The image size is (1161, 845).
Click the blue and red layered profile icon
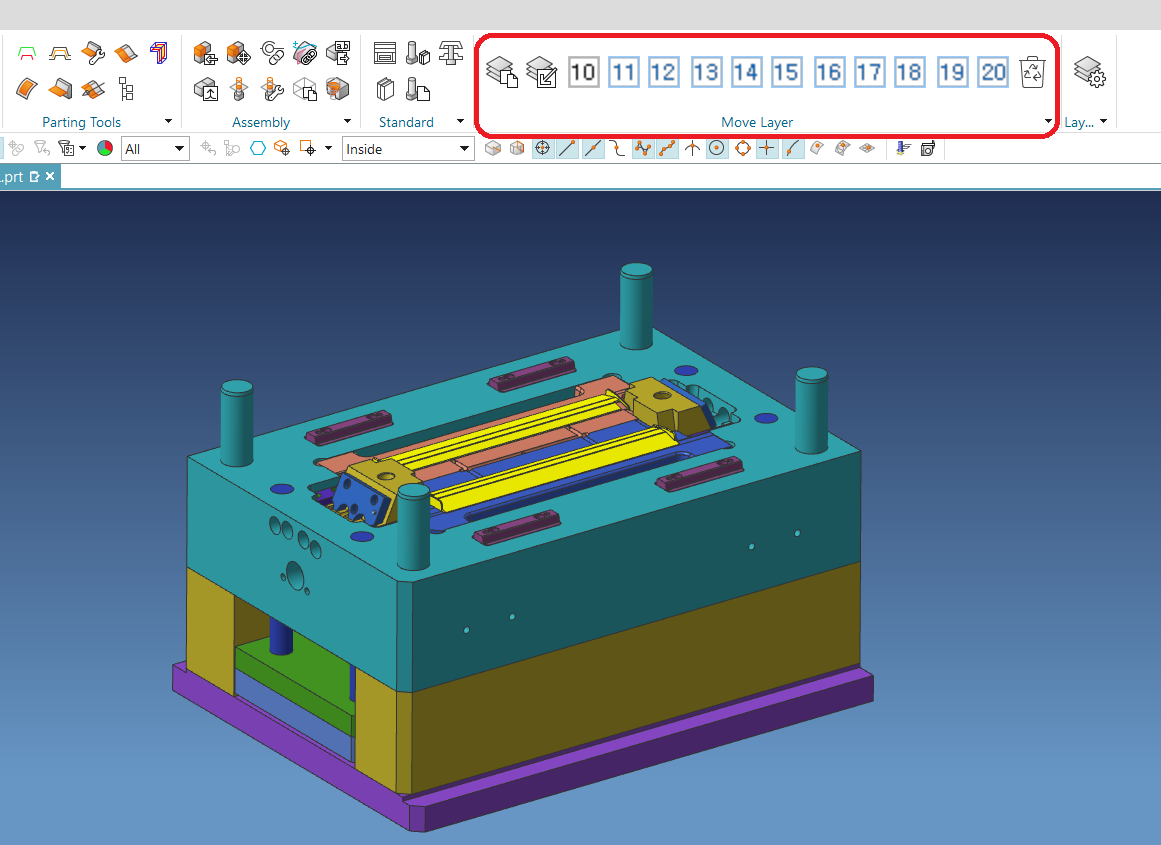pyautogui.click(x=158, y=53)
